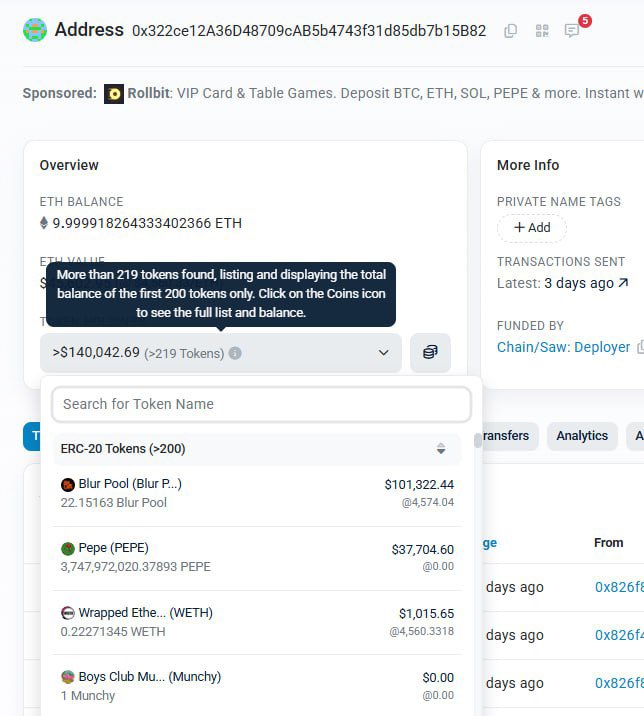644x716 pixels.
Task: Click the $101,322.44 Blur Pool value
Action: point(419,484)
